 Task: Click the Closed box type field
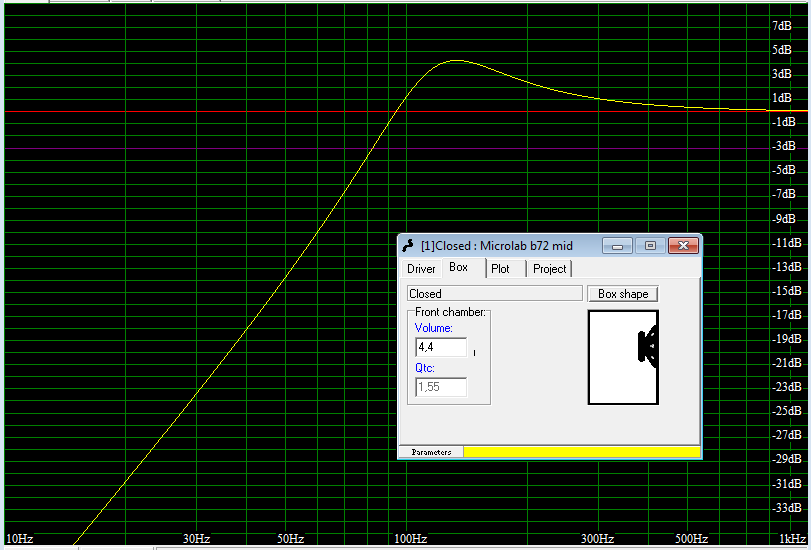494,294
